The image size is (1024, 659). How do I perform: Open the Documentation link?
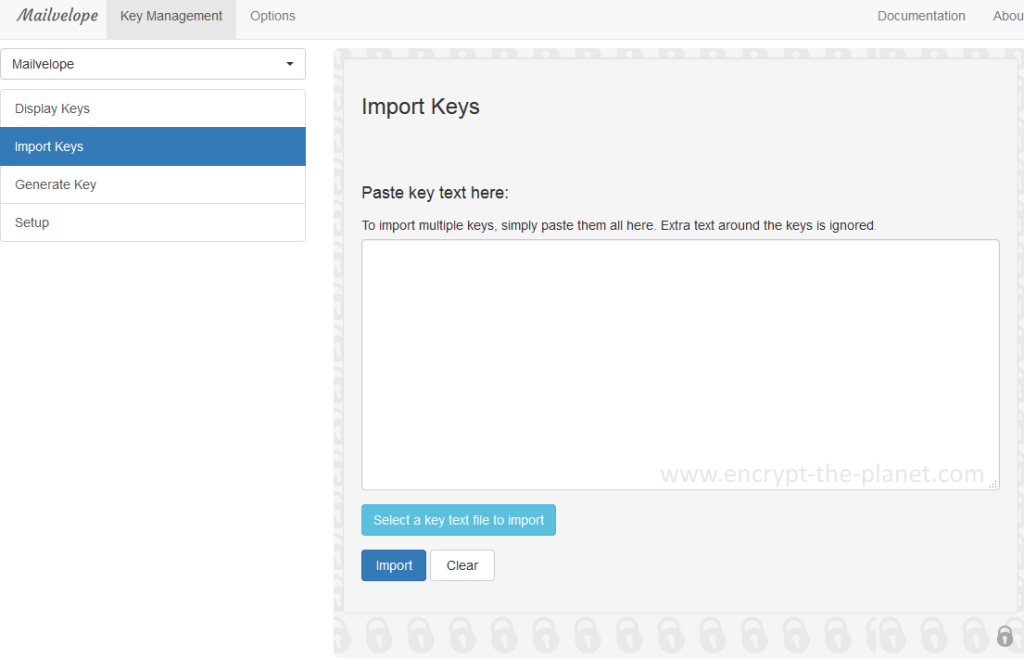tap(921, 16)
